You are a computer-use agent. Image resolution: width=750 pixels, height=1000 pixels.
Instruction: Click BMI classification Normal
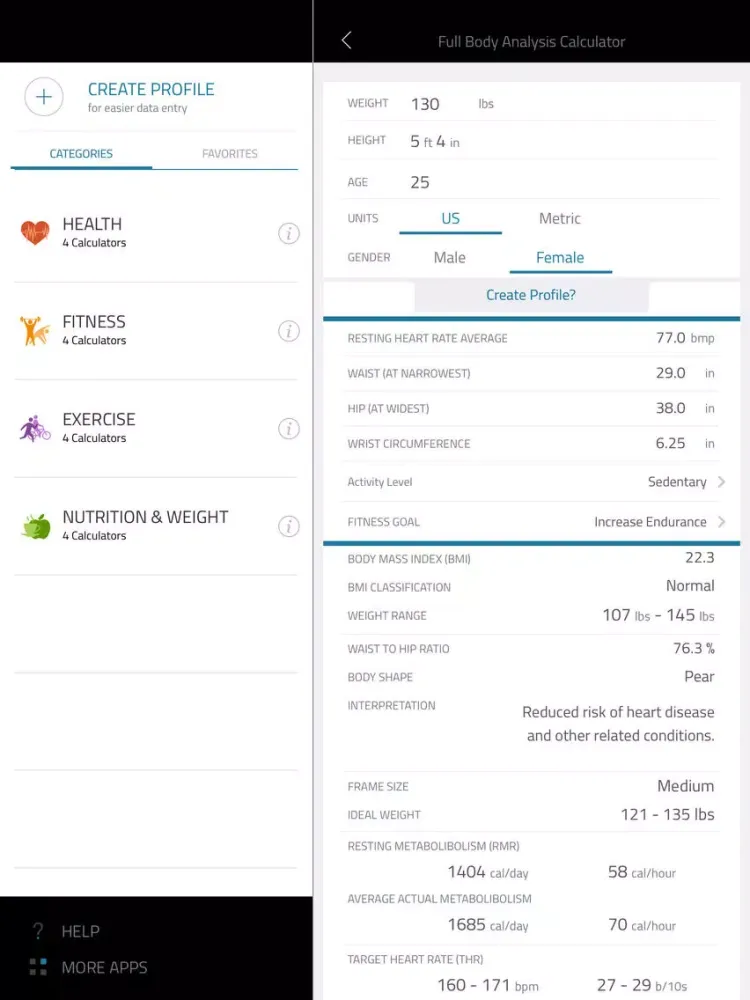click(690, 585)
